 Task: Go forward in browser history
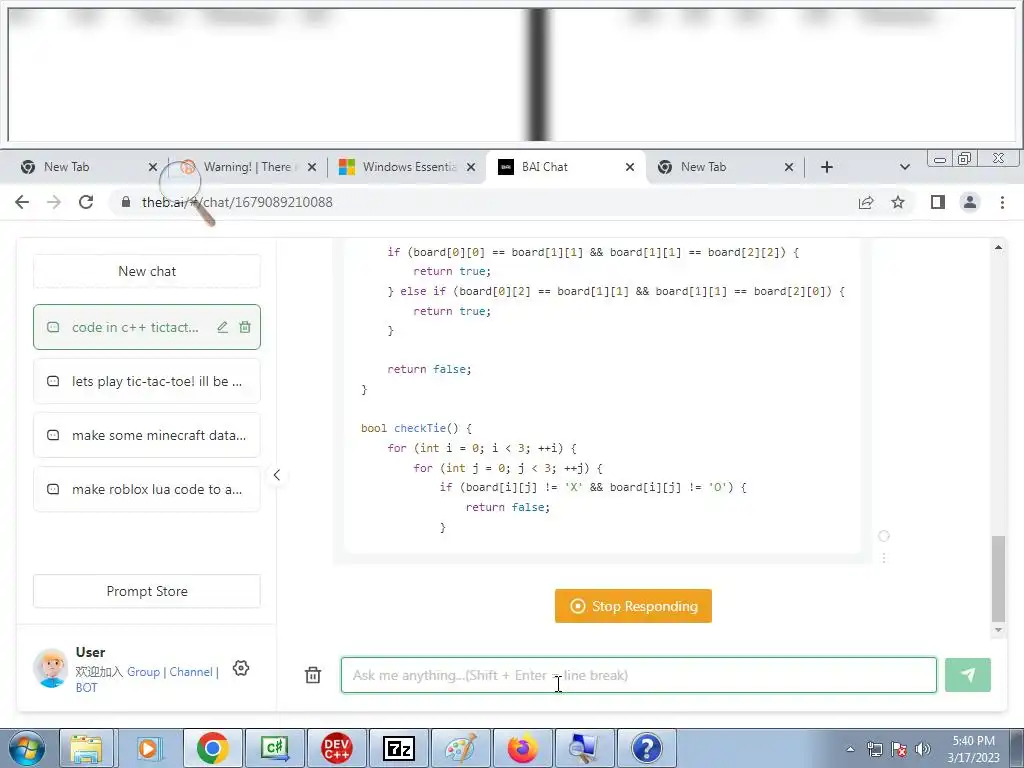[54, 202]
